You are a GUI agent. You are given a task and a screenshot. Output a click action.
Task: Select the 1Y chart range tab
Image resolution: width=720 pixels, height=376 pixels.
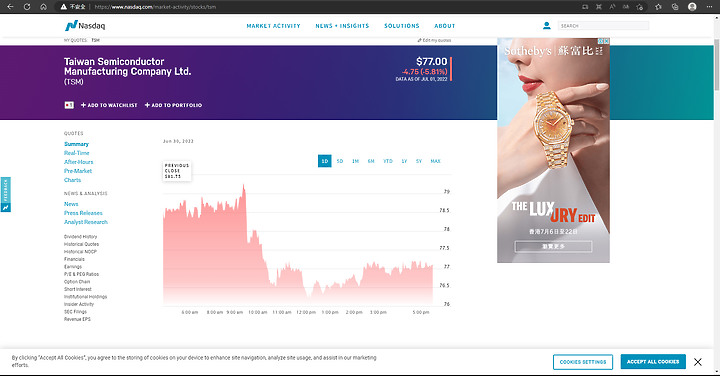click(x=404, y=161)
